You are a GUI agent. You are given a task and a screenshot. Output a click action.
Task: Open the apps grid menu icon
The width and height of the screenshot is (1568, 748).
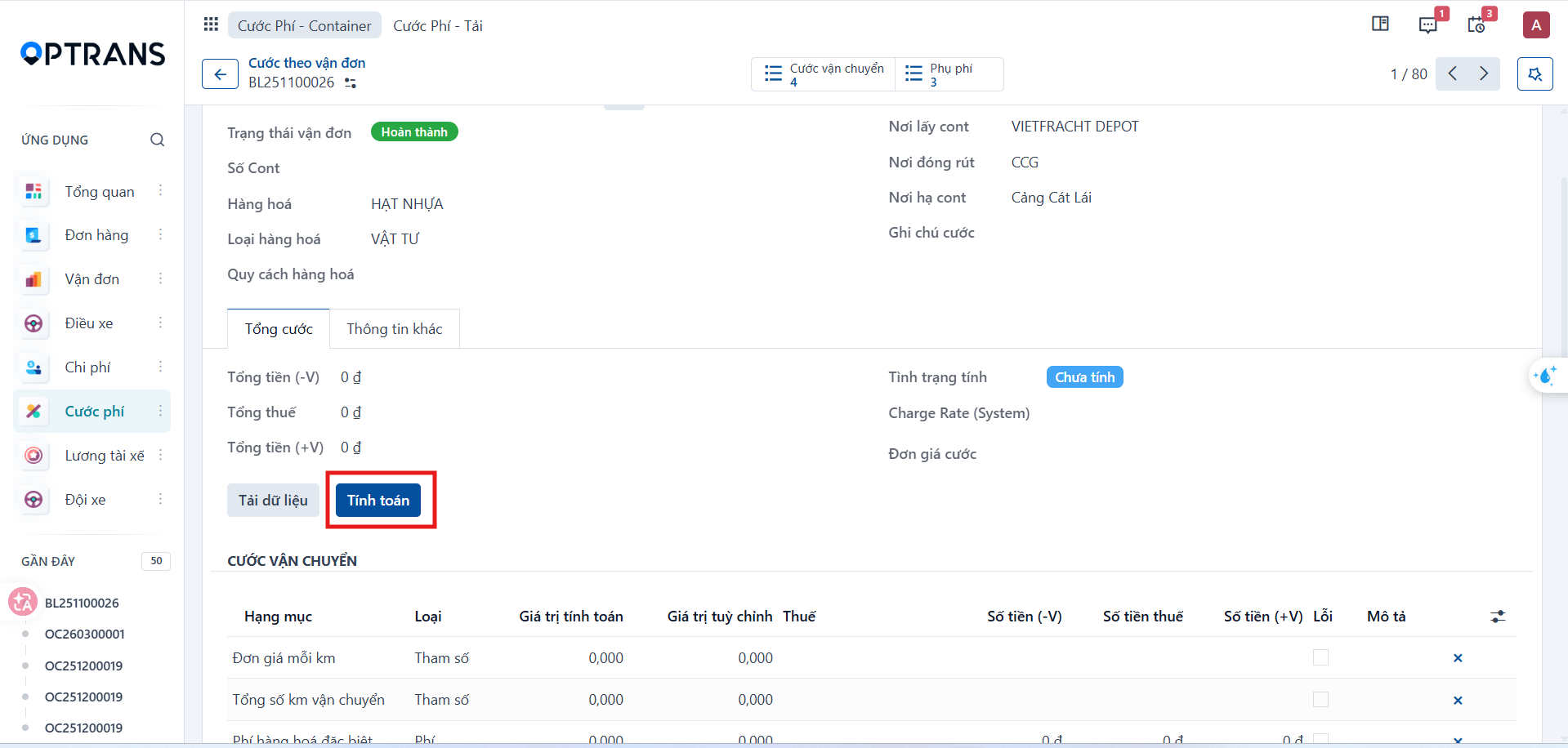[211, 24]
